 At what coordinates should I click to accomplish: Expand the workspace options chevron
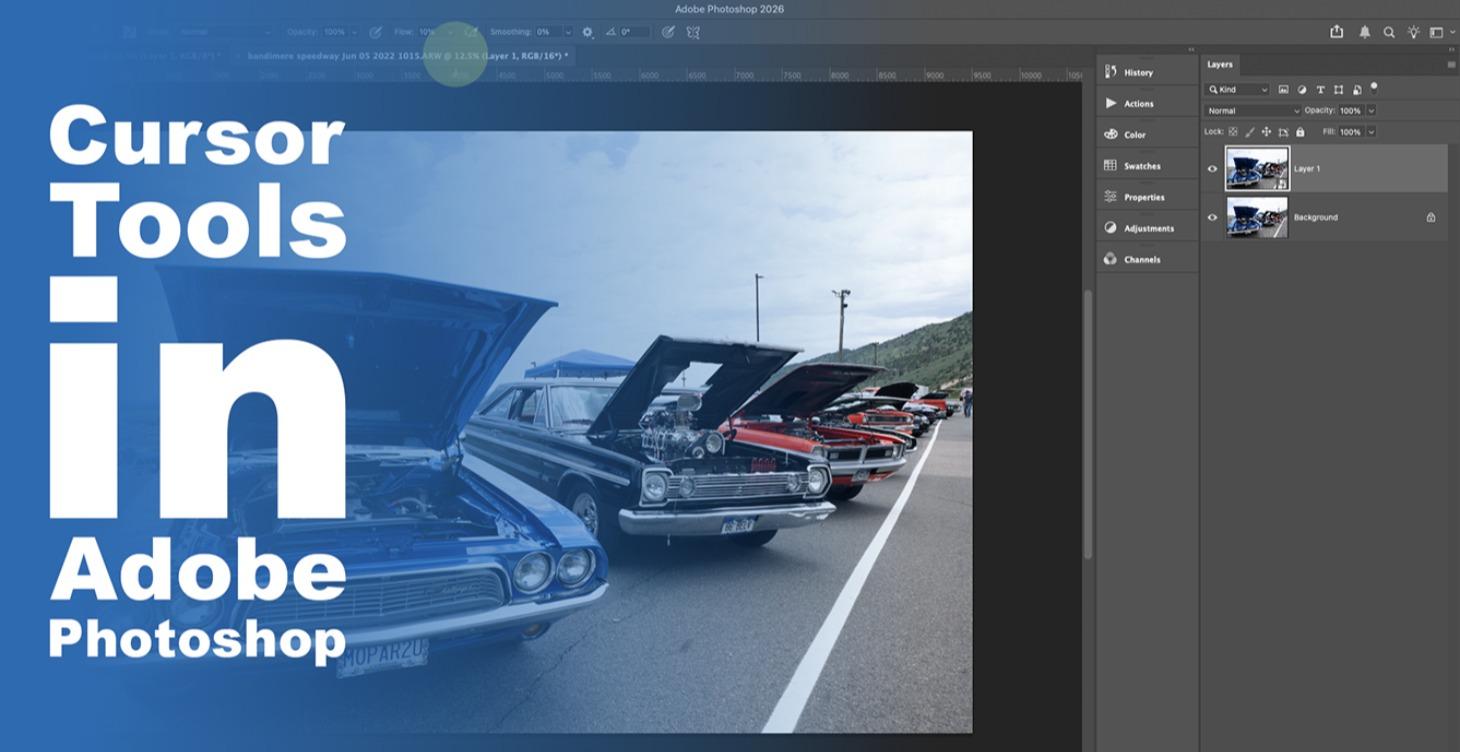click(1451, 32)
